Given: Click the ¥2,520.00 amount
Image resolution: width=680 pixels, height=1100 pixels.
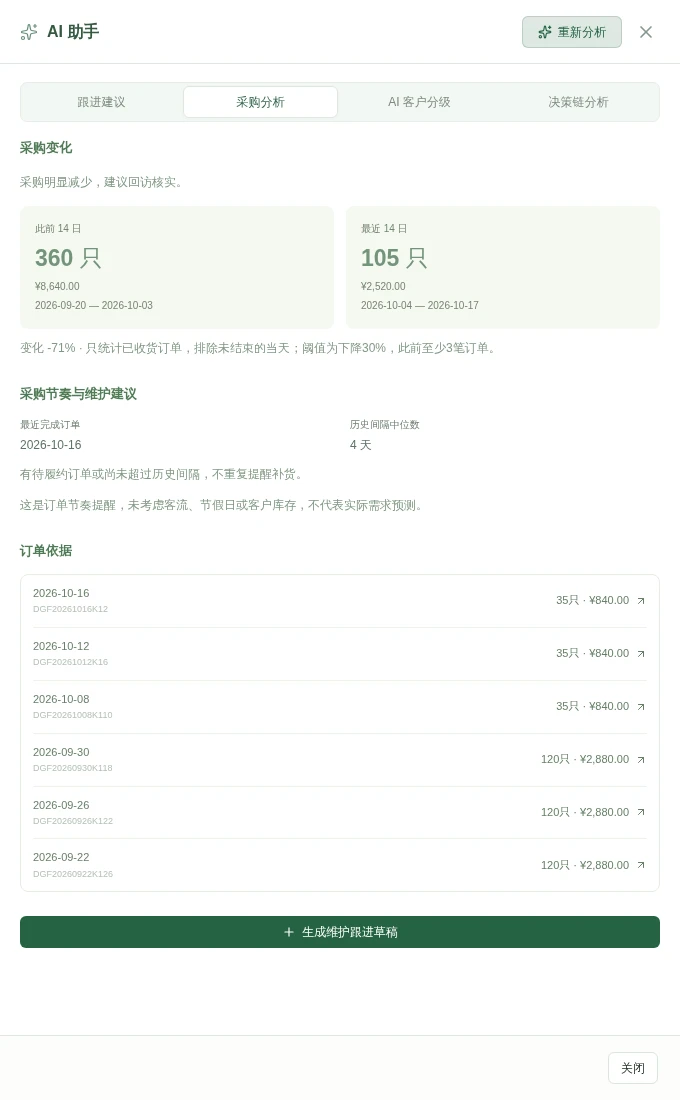Looking at the screenshot, I should tap(383, 286).
